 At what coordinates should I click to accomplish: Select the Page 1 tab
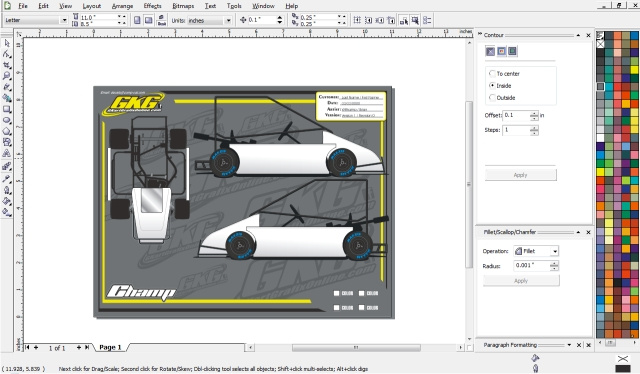pyautogui.click(x=110, y=347)
